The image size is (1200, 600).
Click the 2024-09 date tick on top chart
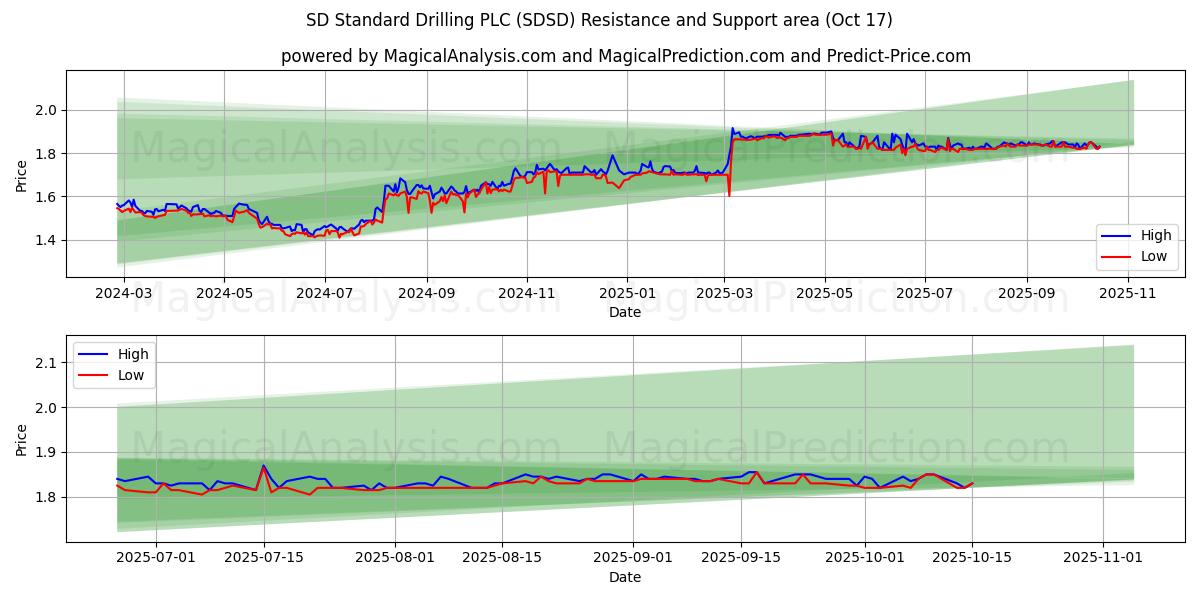[427, 293]
